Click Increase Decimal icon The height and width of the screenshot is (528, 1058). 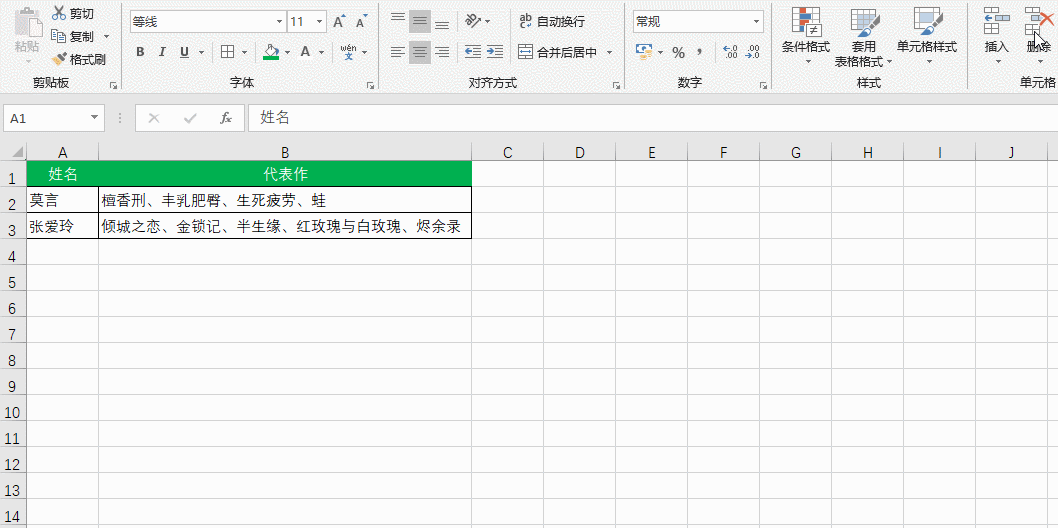tap(729, 52)
